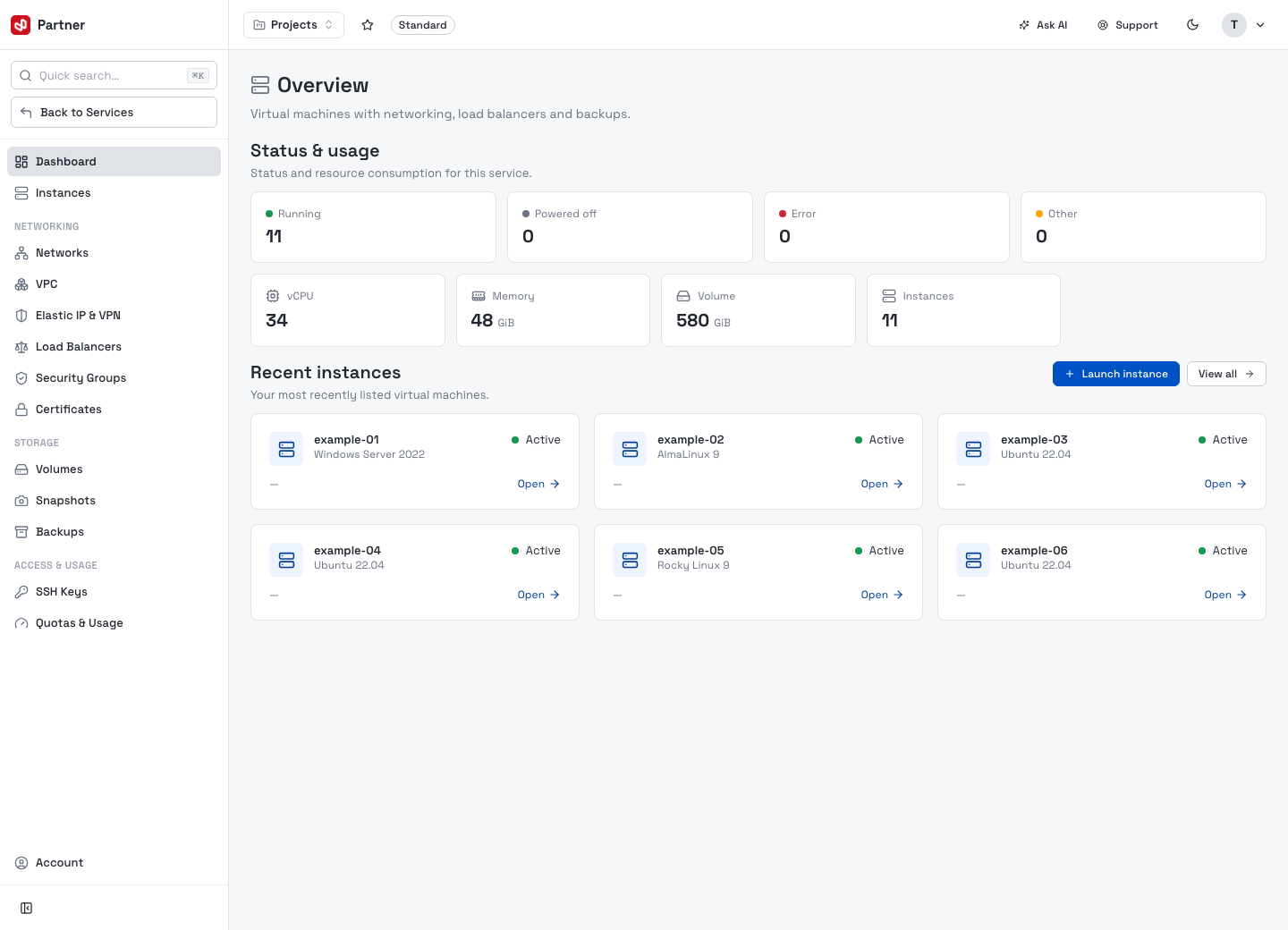
Task: Click the 'AlmaLinux 9' label
Action: pyautogui.click(x=688, y=454)
